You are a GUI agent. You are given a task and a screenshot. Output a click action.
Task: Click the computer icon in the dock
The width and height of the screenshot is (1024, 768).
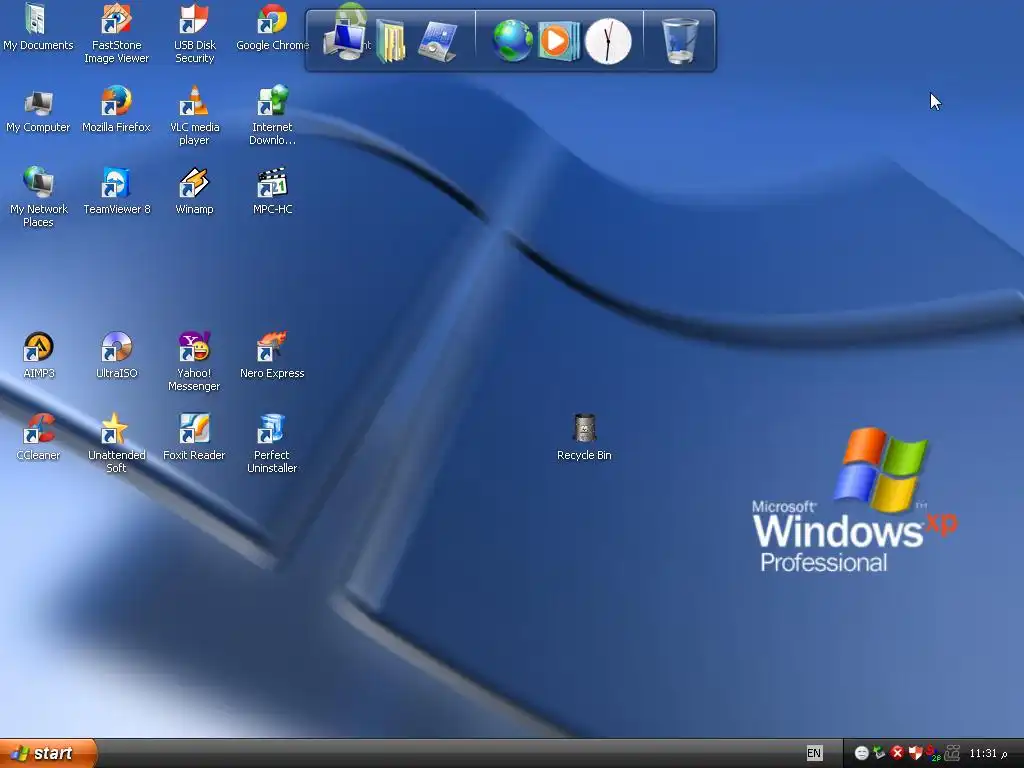coord(345,40)
